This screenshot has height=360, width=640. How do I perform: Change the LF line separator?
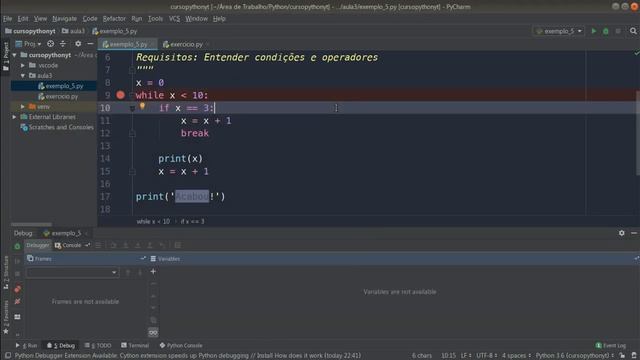coord(467,356)
